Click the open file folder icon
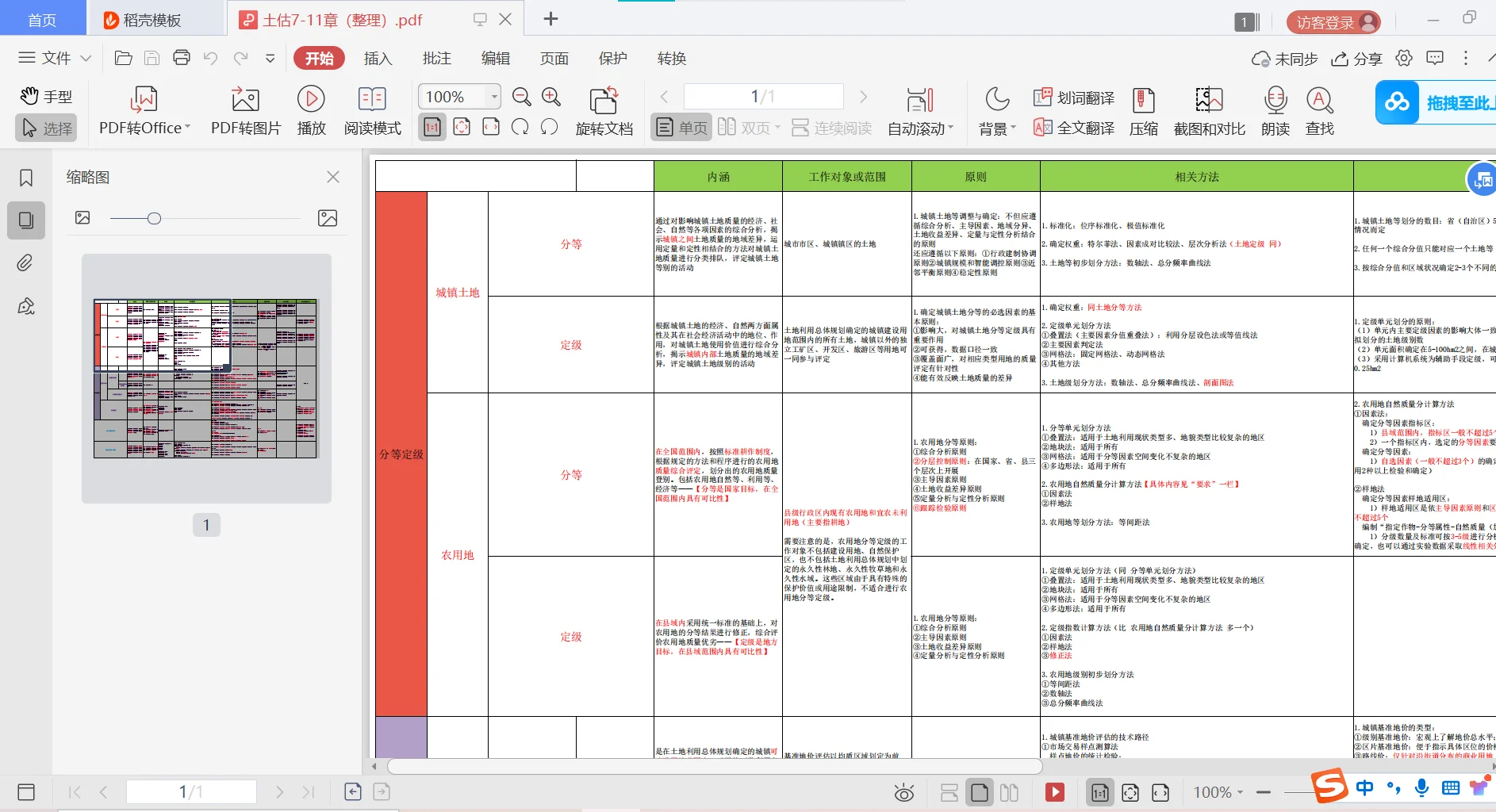This screenshot has height=812, width=1496. coord(123,58)
